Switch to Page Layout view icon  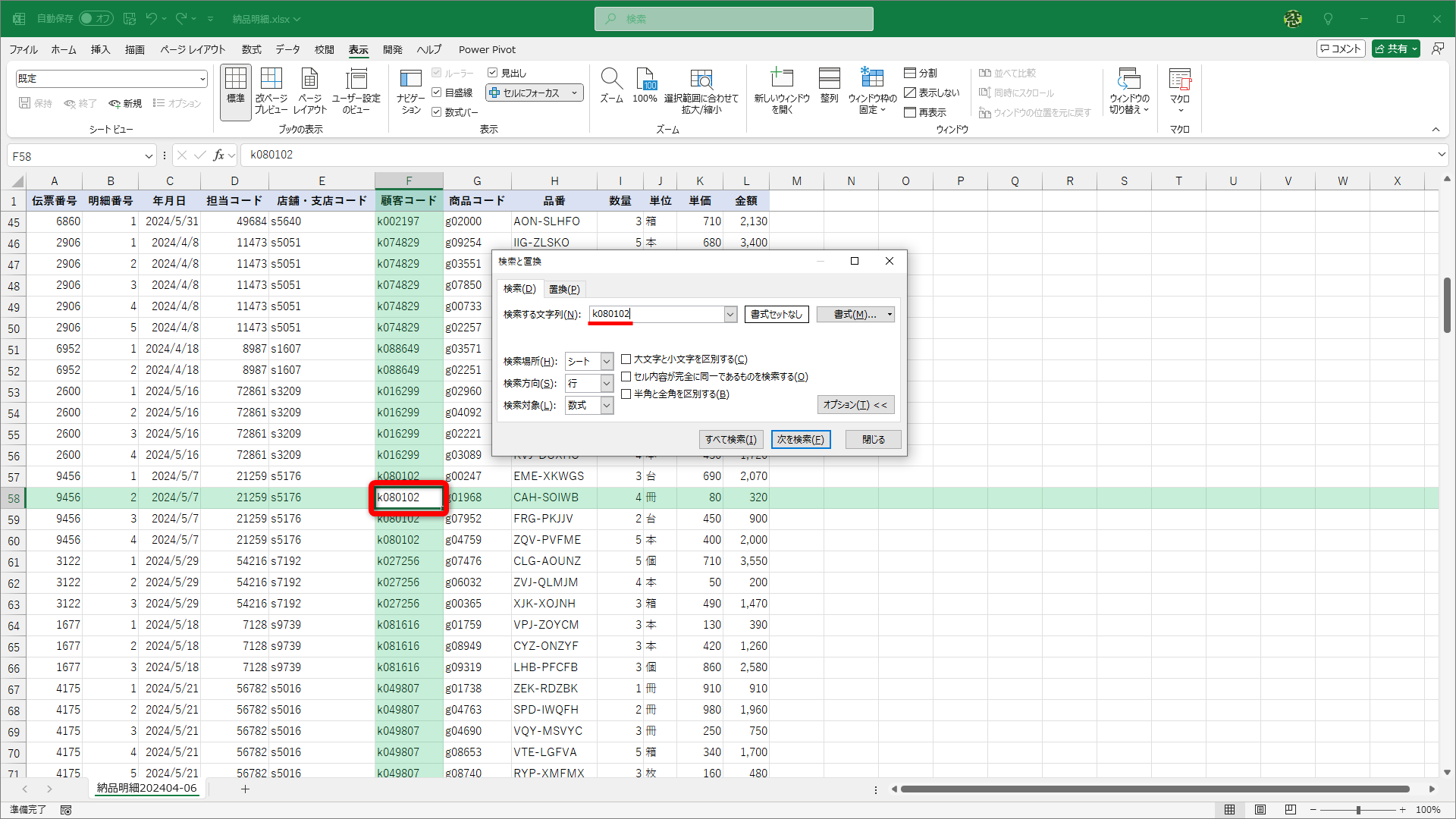[309, 79]
